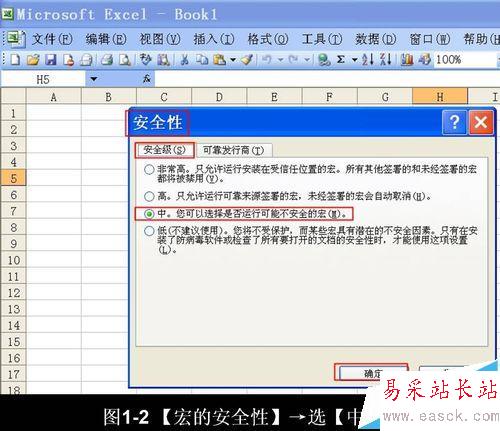Open the AutoSum functions dropdown arrow
This screenshot has height=431, width=500.
tap(355, 60)
